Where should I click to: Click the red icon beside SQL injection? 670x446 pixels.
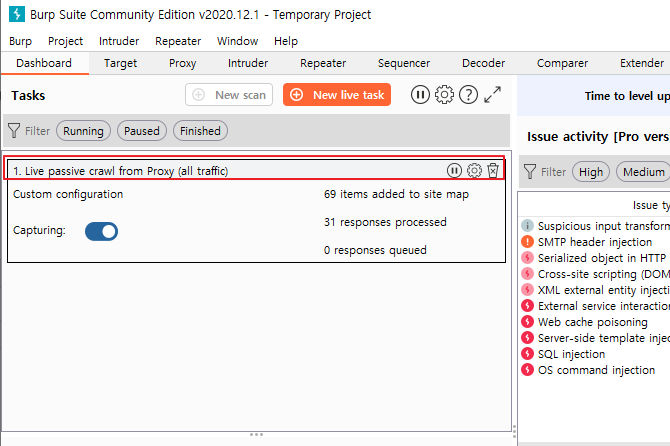[527, 354]
